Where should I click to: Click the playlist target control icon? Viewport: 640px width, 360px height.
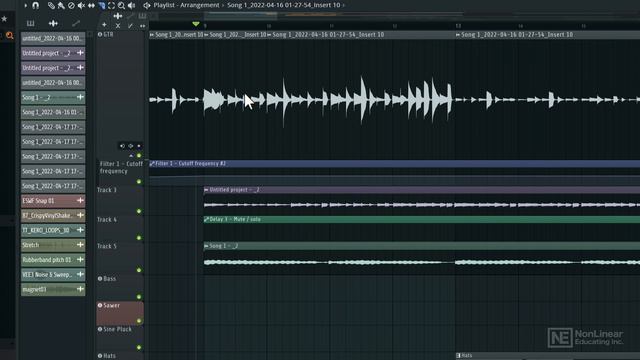(x=147, y=5)
